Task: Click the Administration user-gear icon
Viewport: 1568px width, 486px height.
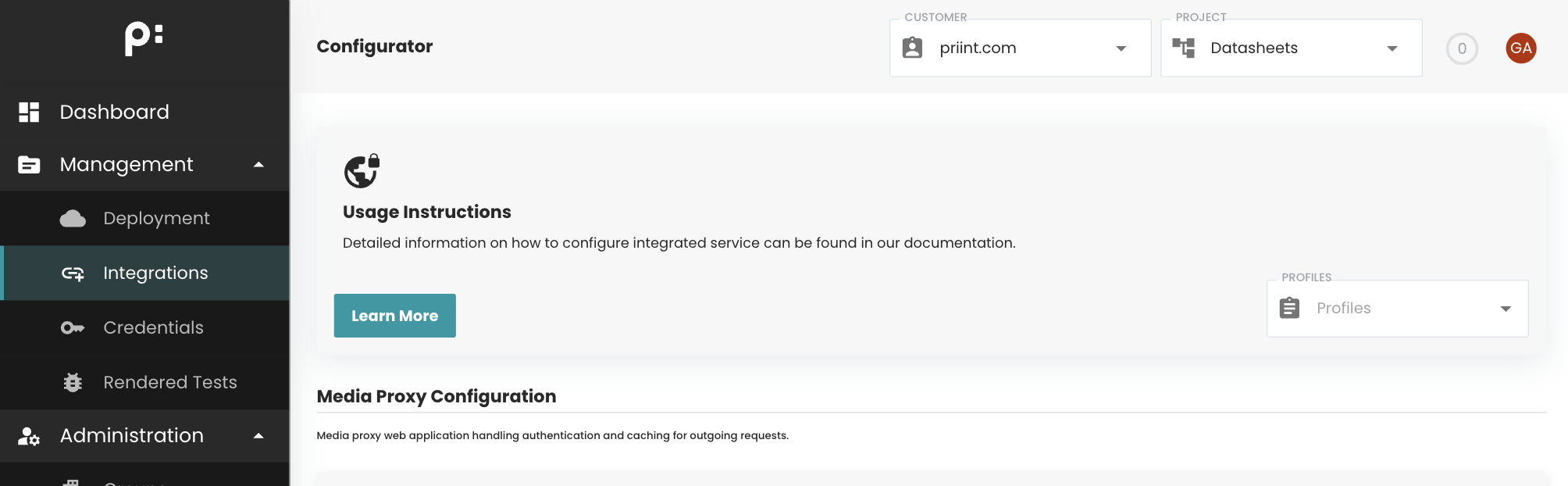Action: click(29, 436)
